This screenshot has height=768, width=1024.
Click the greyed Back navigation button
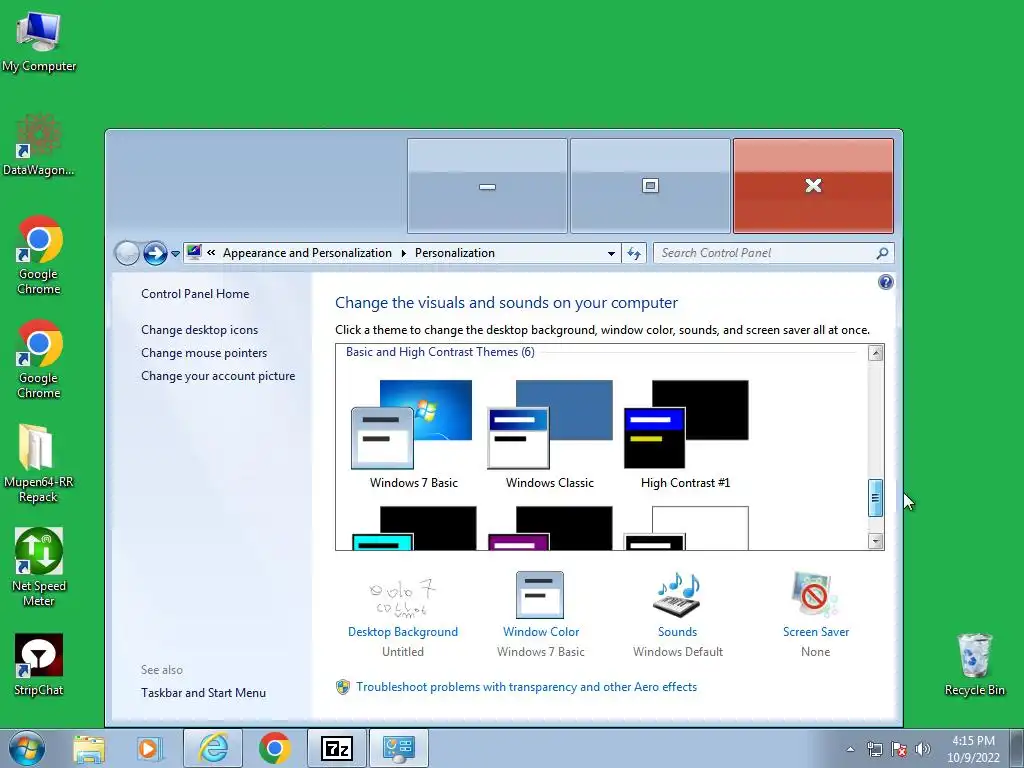(x=127, y=253)
